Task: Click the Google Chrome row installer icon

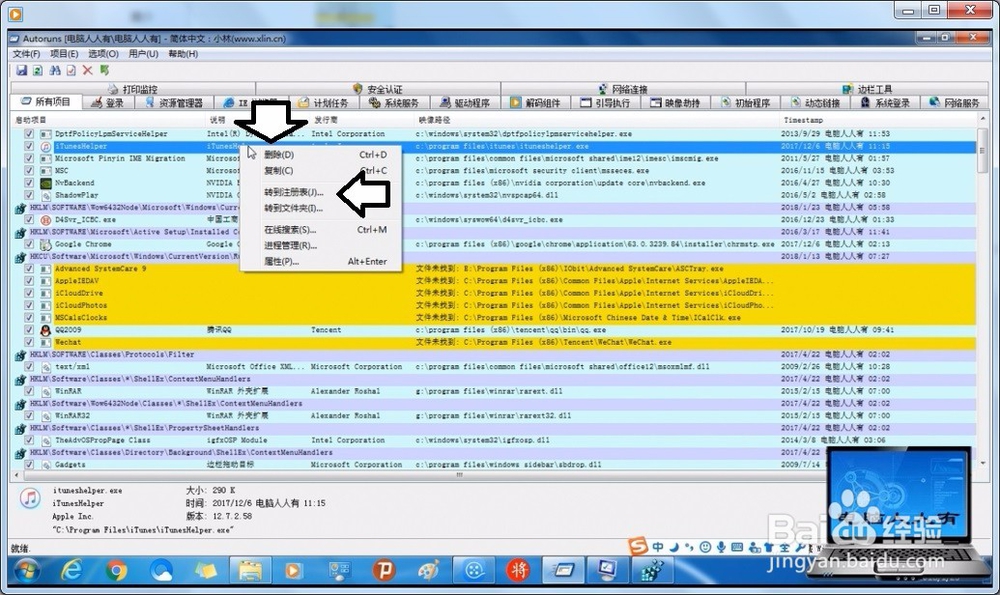Action: [46, 244]
